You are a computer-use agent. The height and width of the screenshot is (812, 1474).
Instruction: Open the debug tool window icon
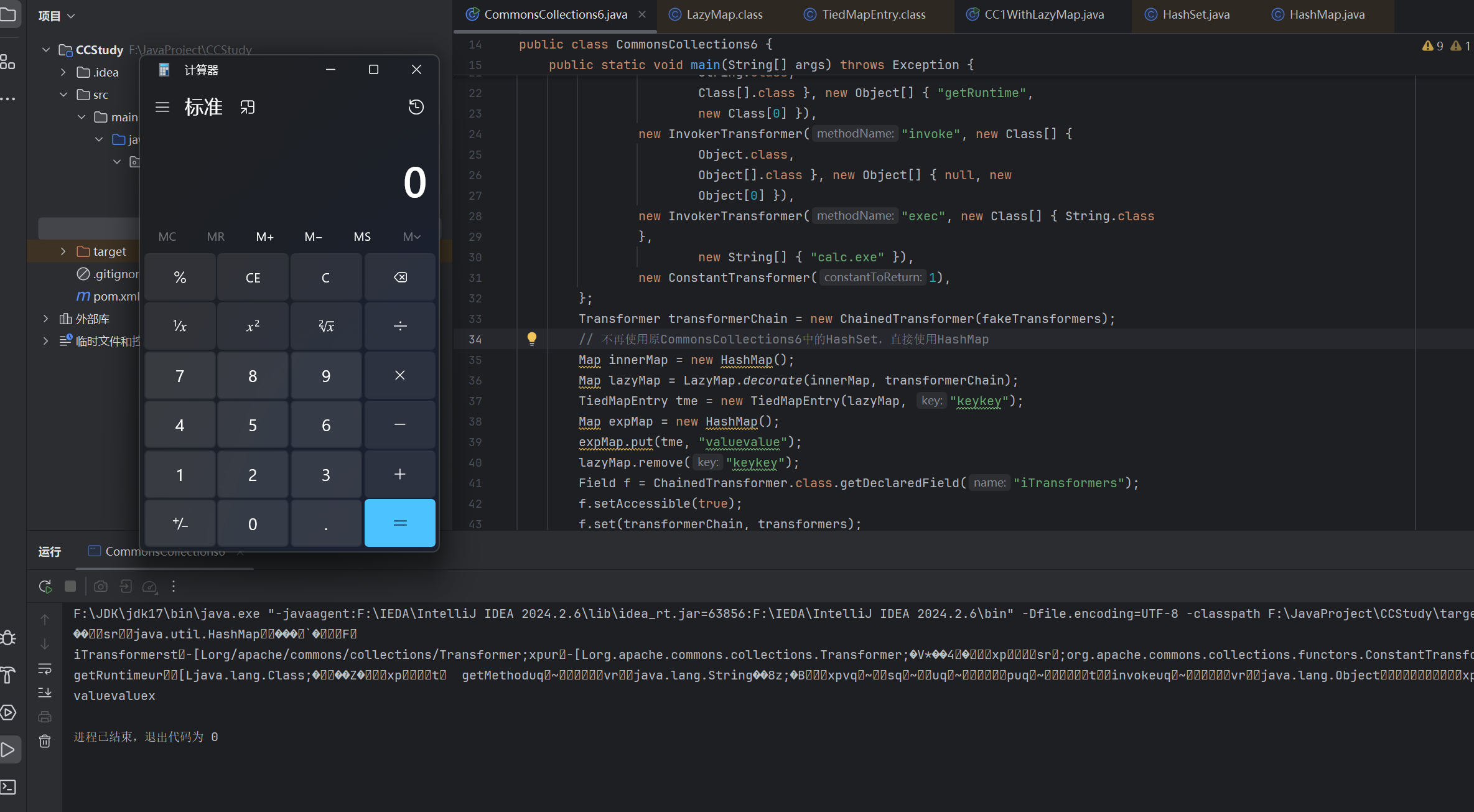(x=9, y=638)
